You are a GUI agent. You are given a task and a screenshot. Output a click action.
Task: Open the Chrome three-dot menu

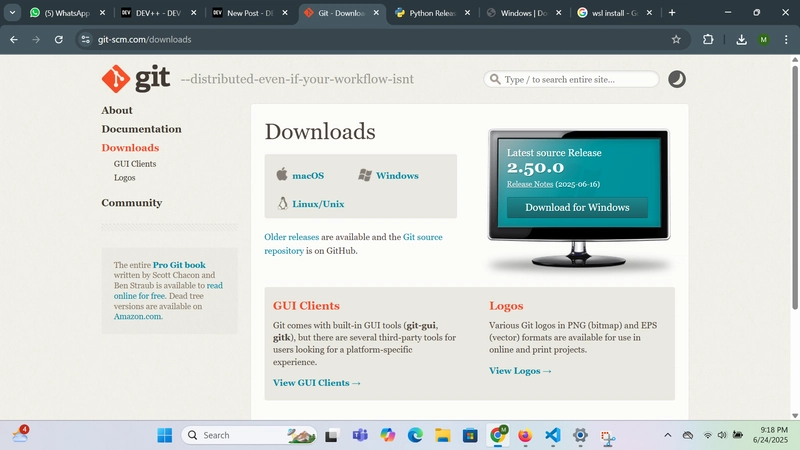click(786, 39)
